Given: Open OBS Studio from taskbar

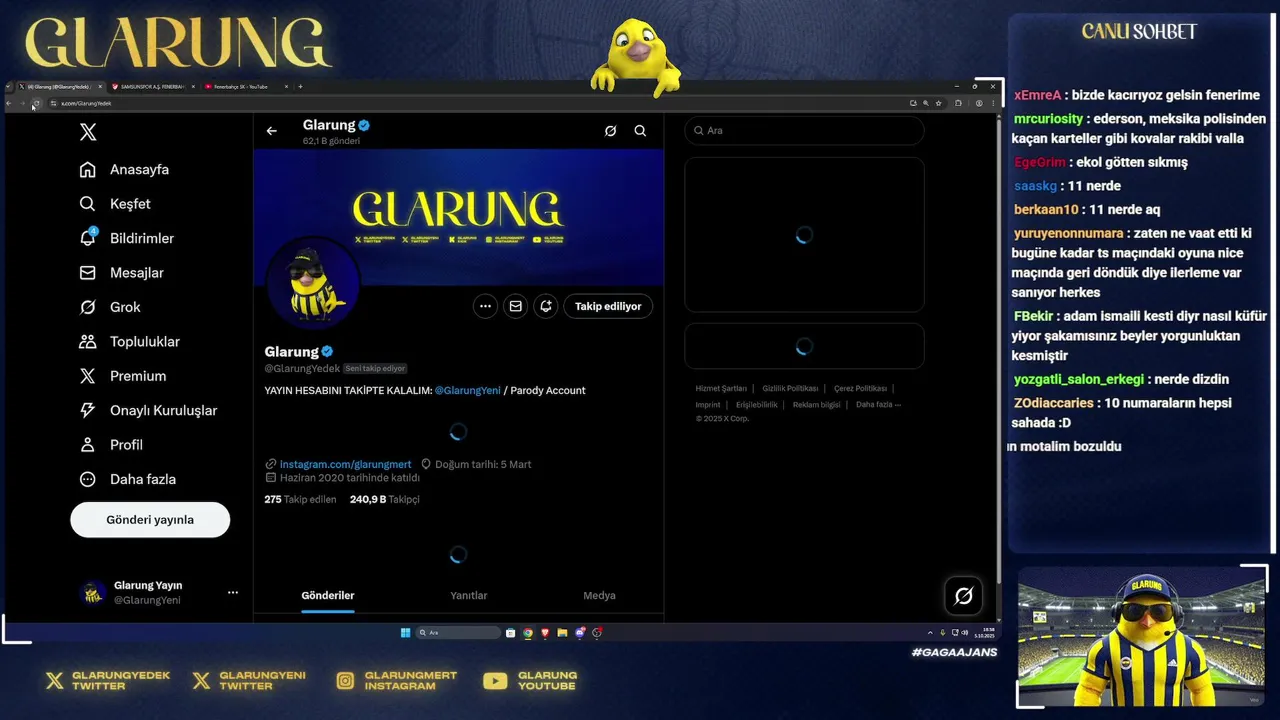Looking at the screenshot, I should click(x=597, y=633).
